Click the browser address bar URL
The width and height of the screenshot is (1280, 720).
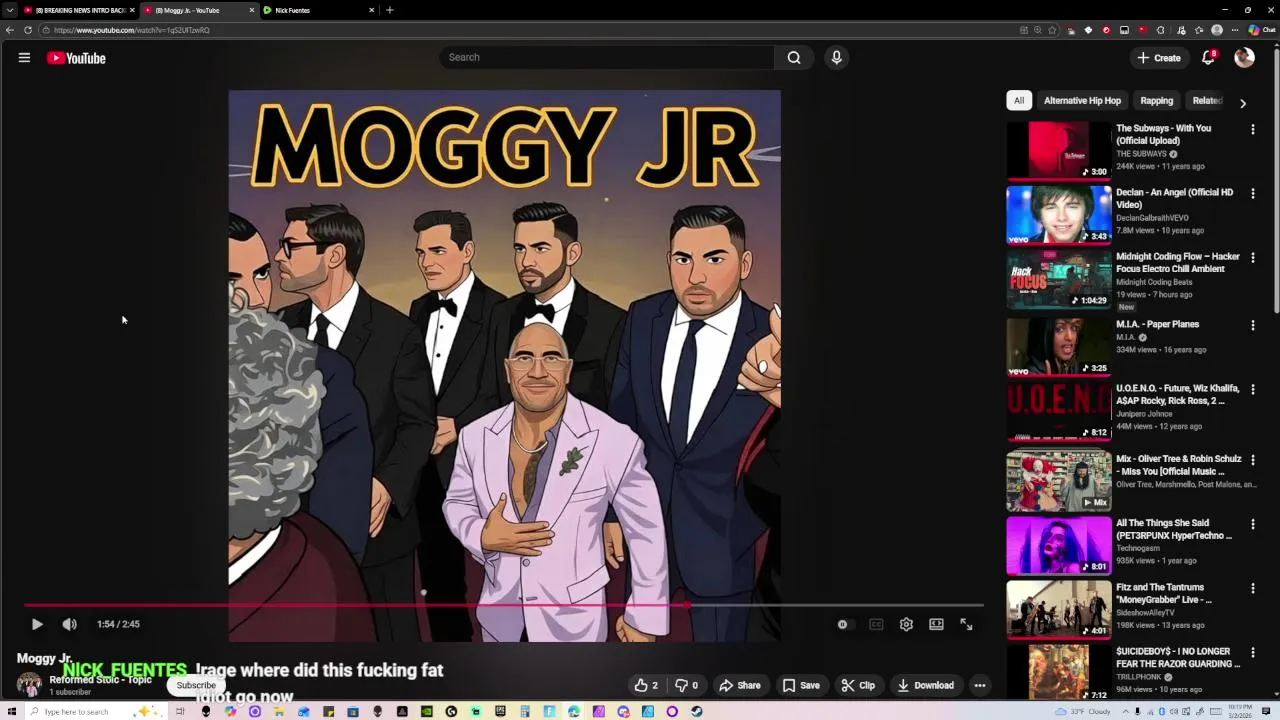coord(133,30)
